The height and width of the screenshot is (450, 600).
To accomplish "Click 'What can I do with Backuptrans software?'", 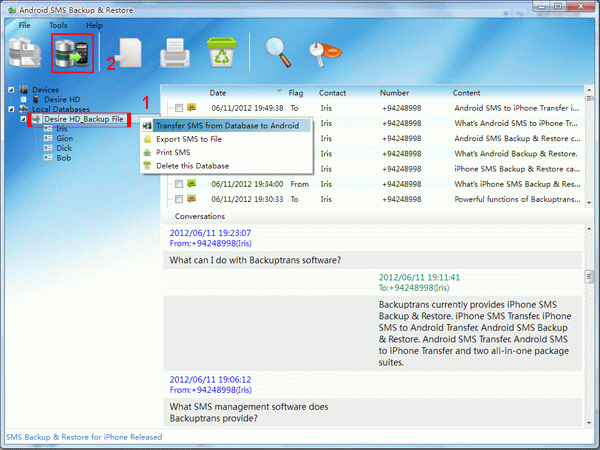I will coord(255,260).
